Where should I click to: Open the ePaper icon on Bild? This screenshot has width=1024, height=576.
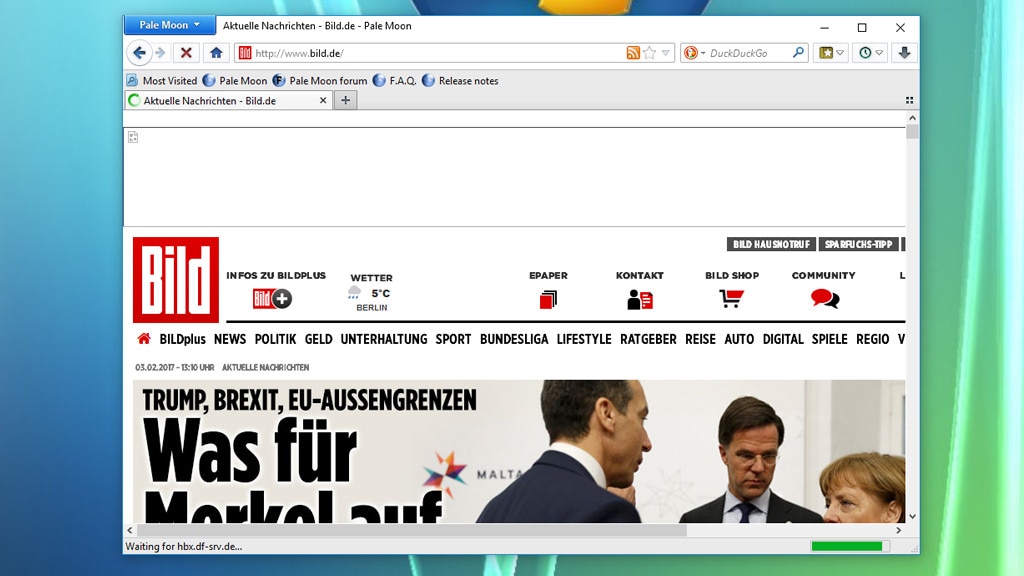point(548,299)
